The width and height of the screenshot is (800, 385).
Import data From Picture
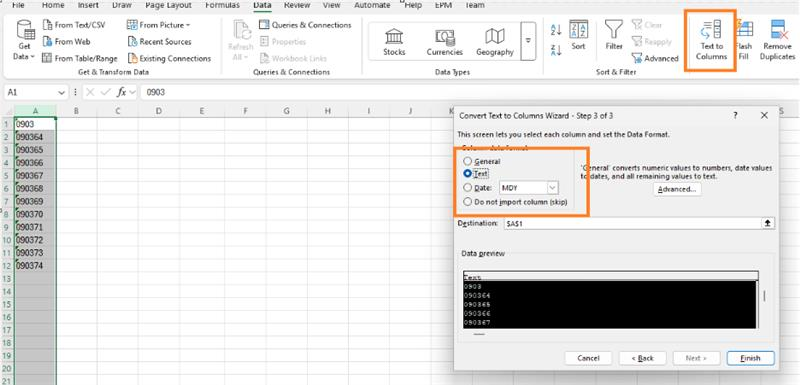pyautogui.click(x=159, y=25)
